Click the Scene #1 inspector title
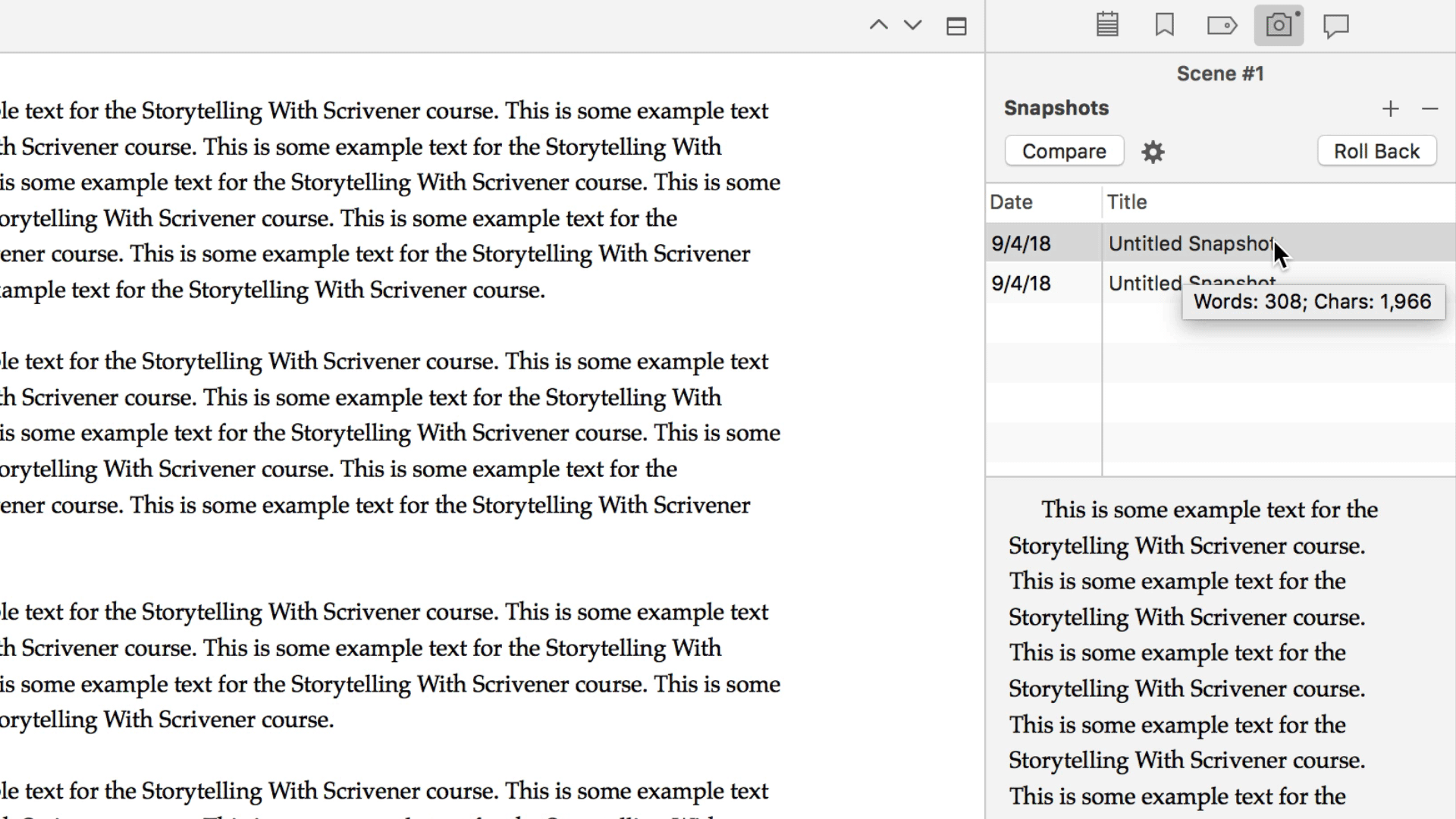 pos(1220,74)
